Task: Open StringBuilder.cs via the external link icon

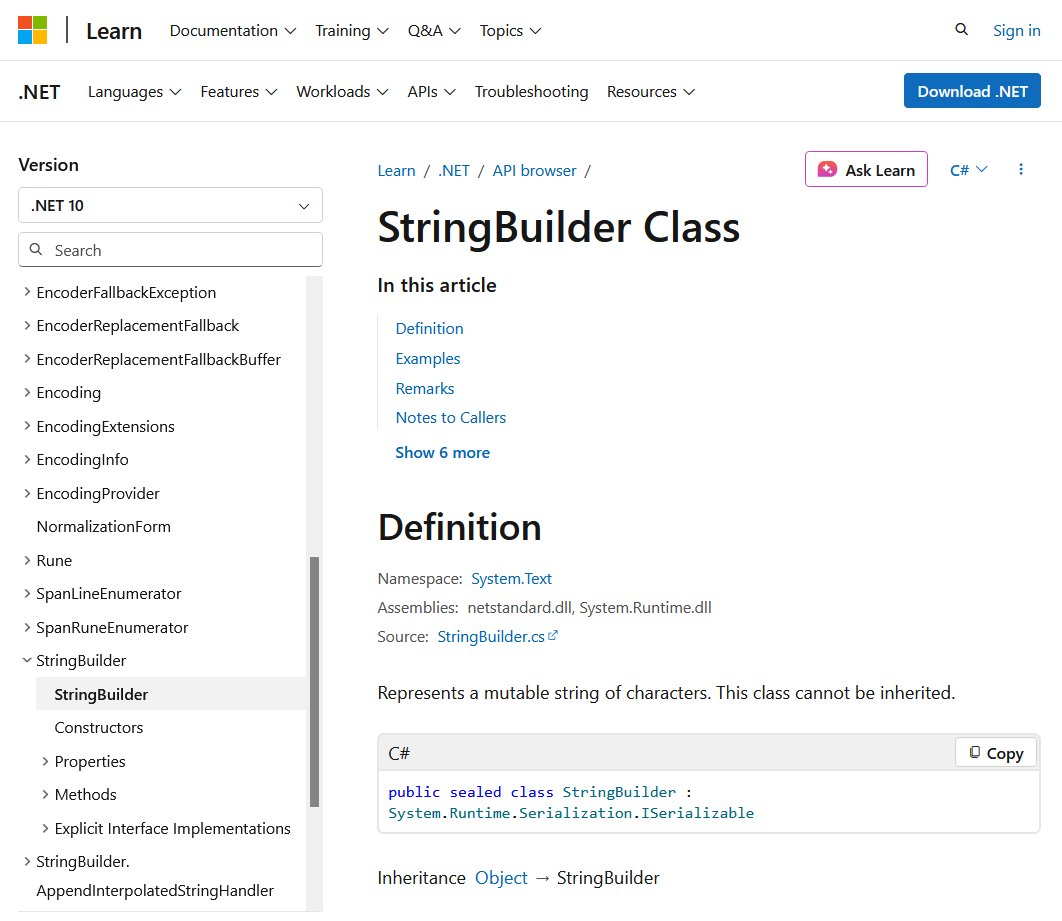Action: click(553, 635)
